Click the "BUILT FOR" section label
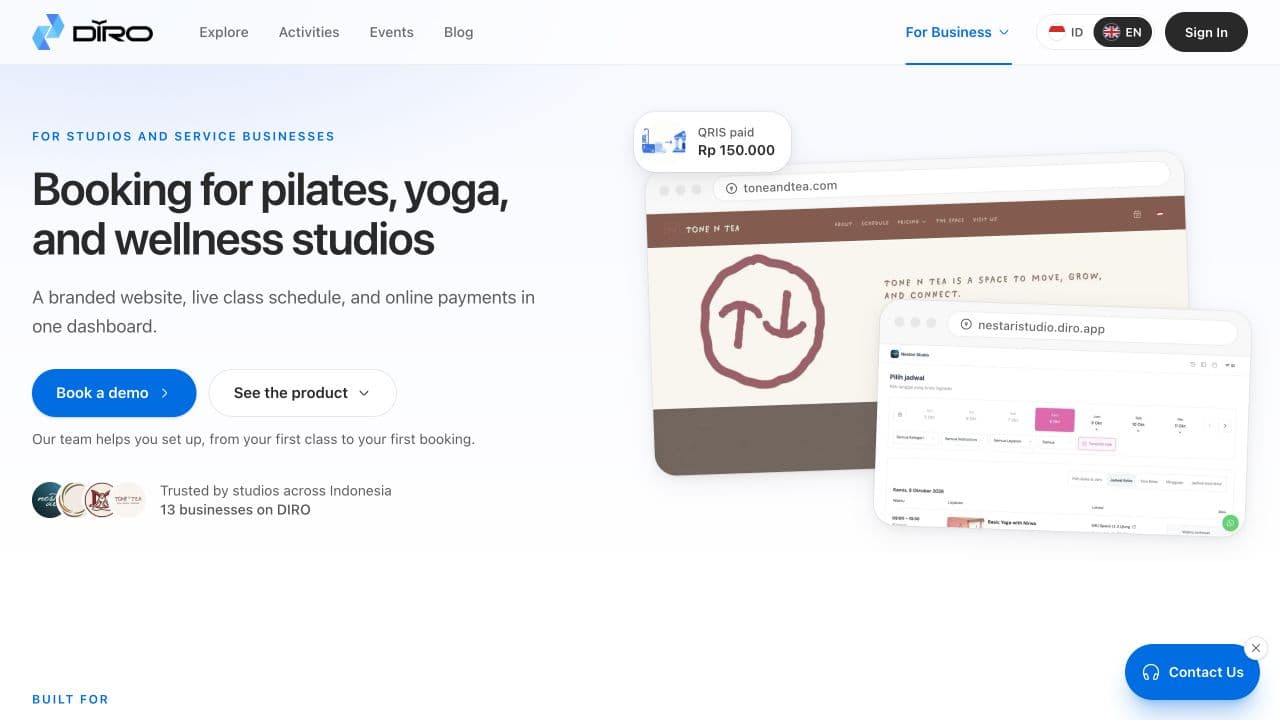 (70, 699)
